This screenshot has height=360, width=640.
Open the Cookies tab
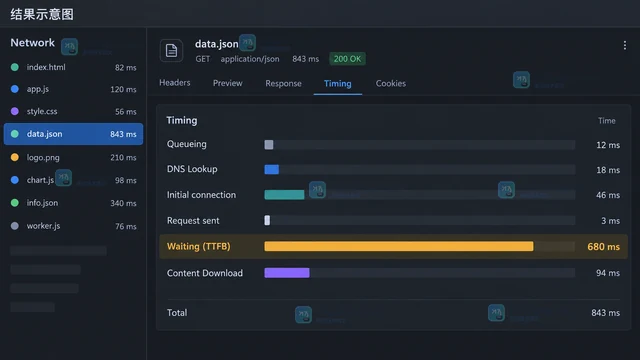pyautogui.click(x=391, y=83)
